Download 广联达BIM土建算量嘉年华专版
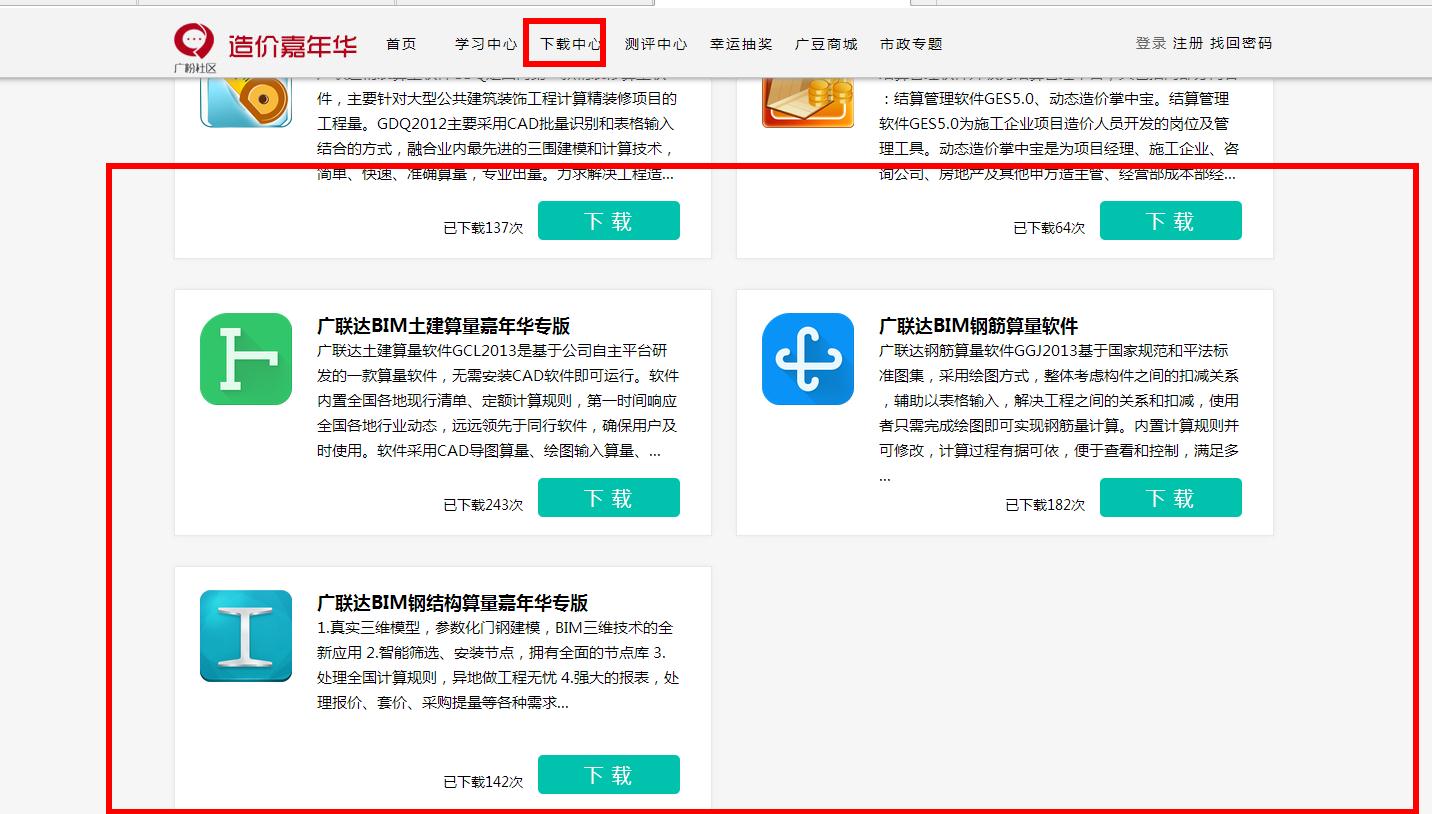Screen dimensions: 1432x814 [x=609, y=498]
